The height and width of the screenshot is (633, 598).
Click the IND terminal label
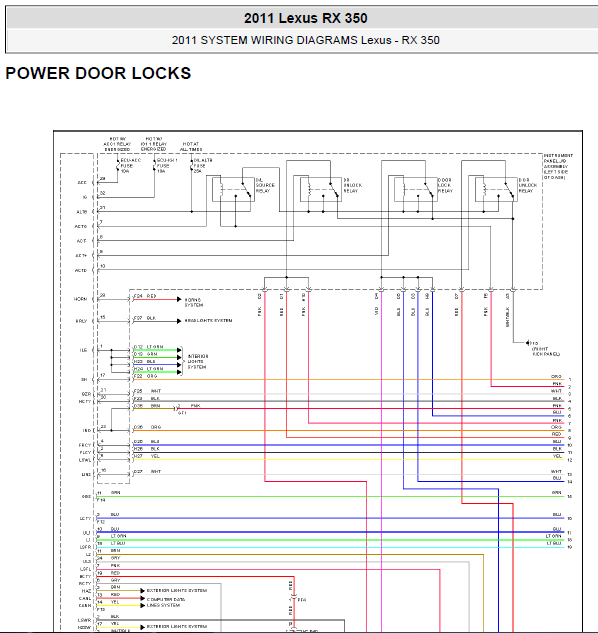tap(86, 431)
